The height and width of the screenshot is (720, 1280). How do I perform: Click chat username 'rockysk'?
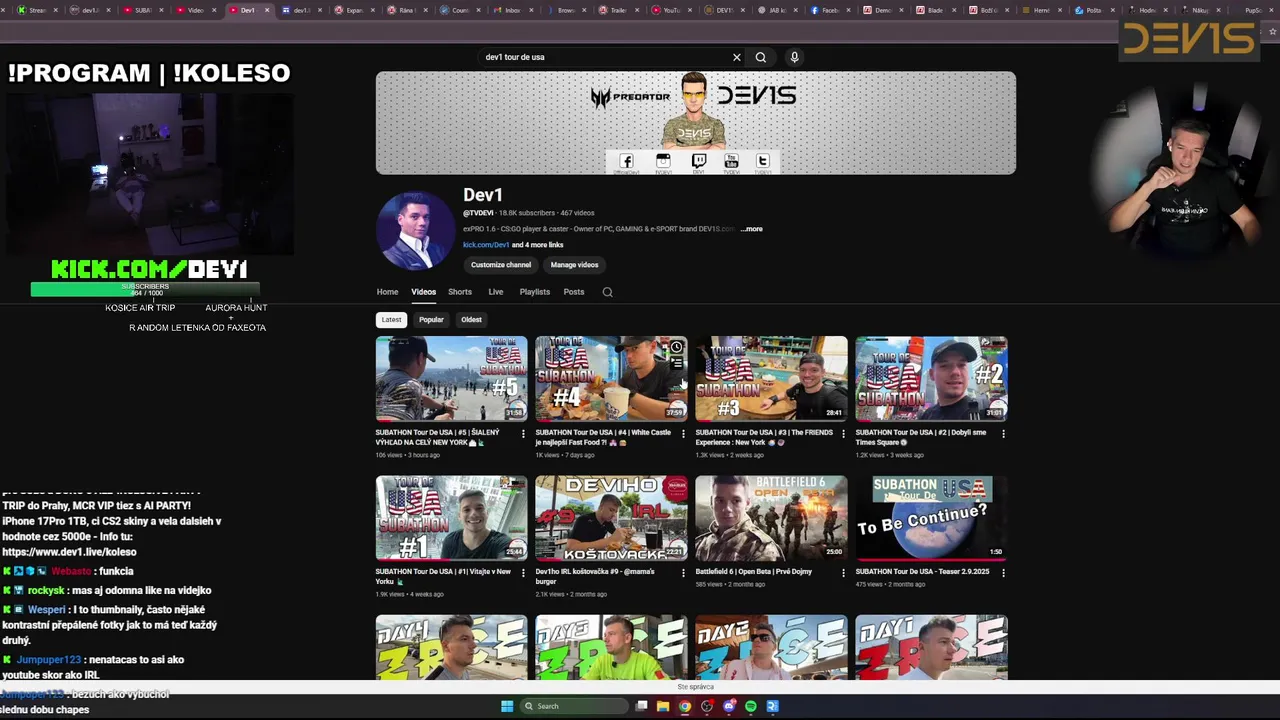pyautogui.click(x=46, y=591)
